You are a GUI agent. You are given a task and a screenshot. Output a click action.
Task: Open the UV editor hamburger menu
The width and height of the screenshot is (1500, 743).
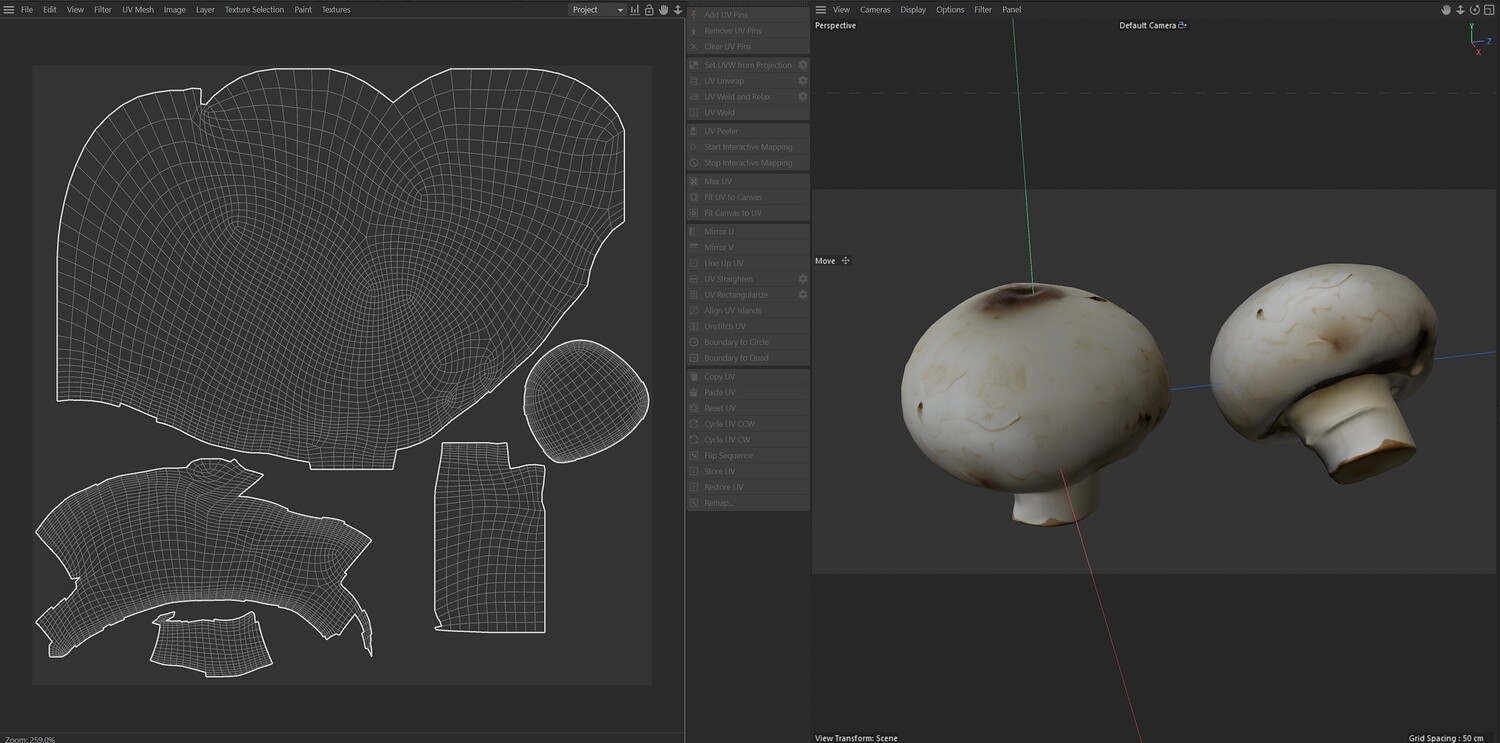point(7,9)
